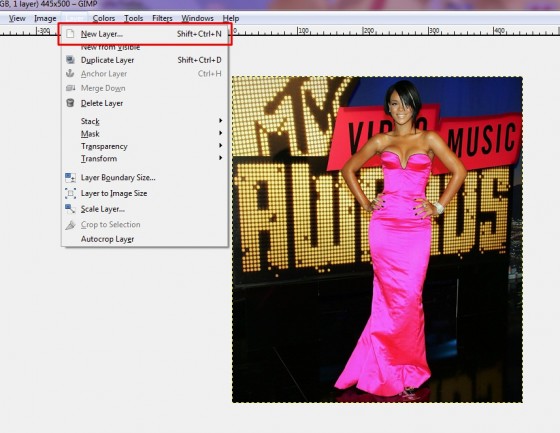This screenshot has width=560, height=433.
Task: Select the Merge Down entry
Action: coord(145,88)
